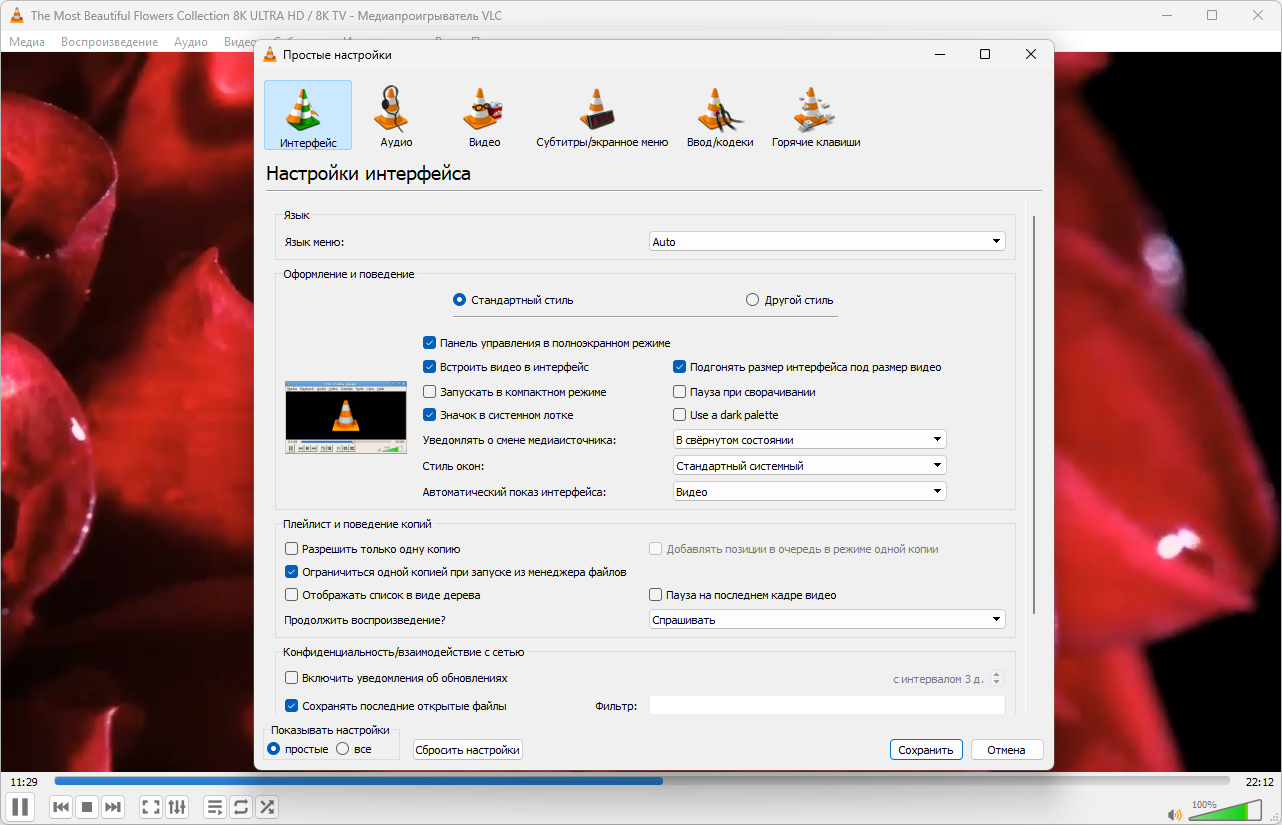Mute audio with the speaker icon
The height and width of the screenshot is (825, 1282).
pos(1174,813)
